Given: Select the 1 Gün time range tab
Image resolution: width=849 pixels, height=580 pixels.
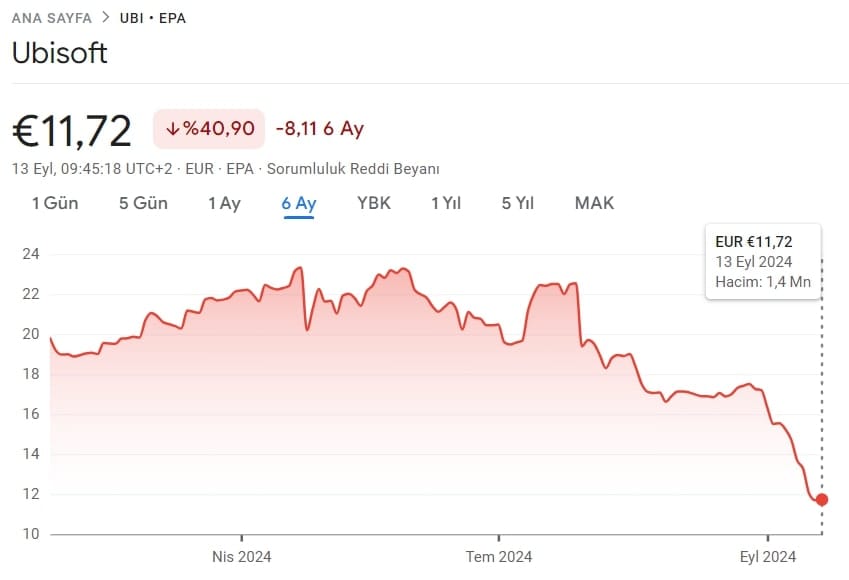Looking at the screenshot, I should 55,203.
